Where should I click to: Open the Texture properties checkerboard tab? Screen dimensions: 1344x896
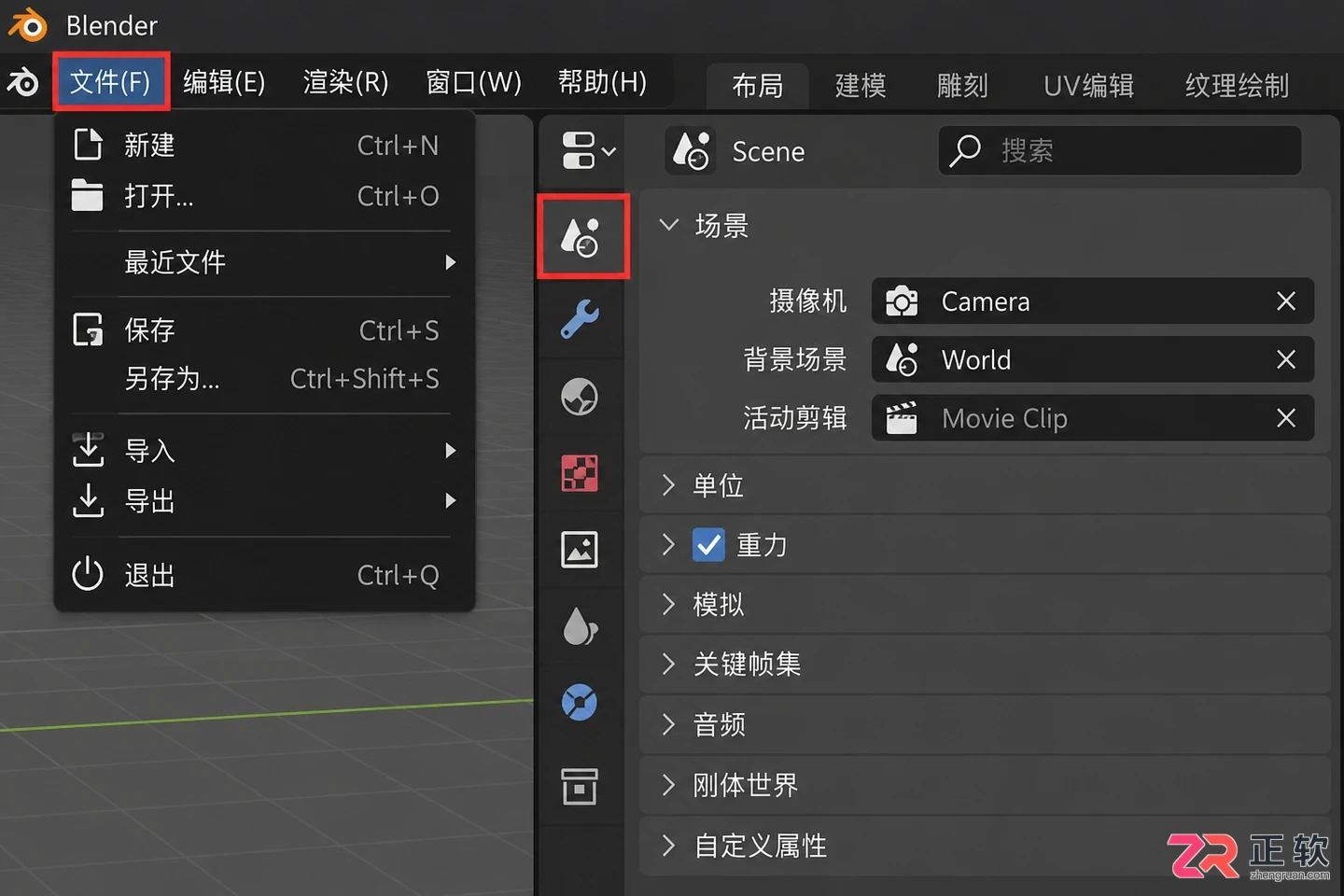580,473
